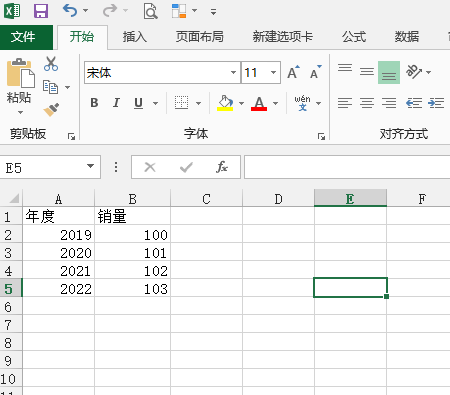Open Insert Function fx
This screenshot has height=395, width=450.
pos(222,167)
